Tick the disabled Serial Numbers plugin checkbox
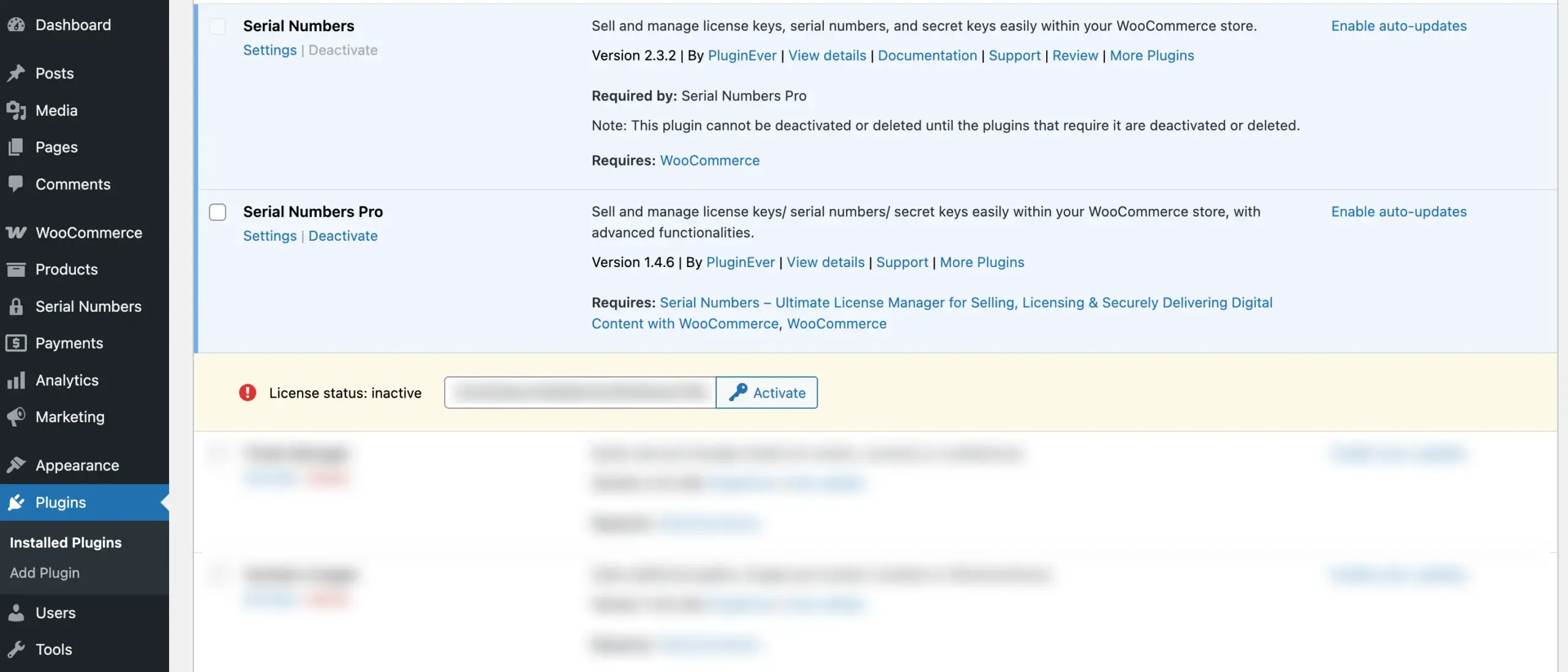1568x672 pixels. pyautogui.click(x=217, y=26)
